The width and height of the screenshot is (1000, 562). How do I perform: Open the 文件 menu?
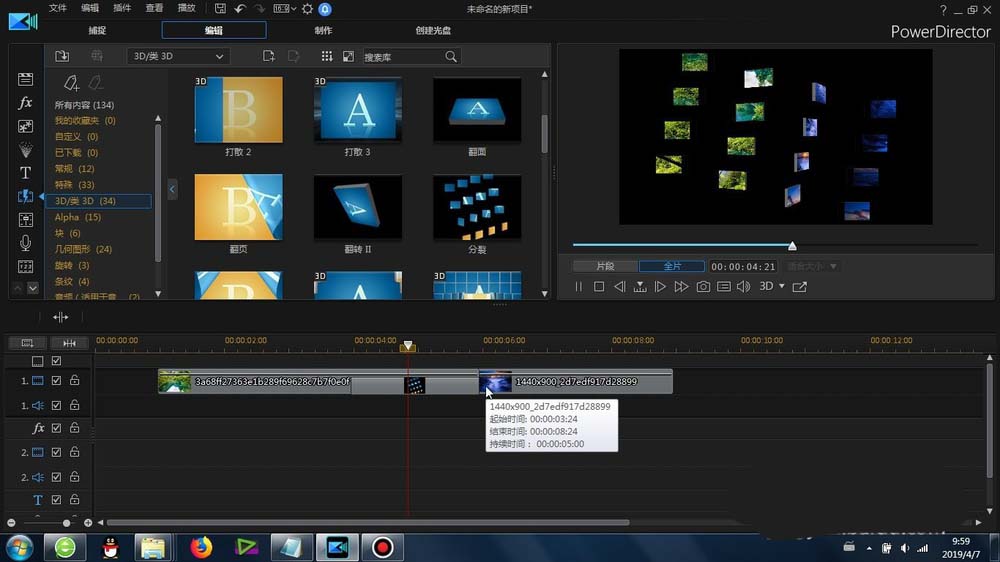pyautogui.click(x=57, y=8)
